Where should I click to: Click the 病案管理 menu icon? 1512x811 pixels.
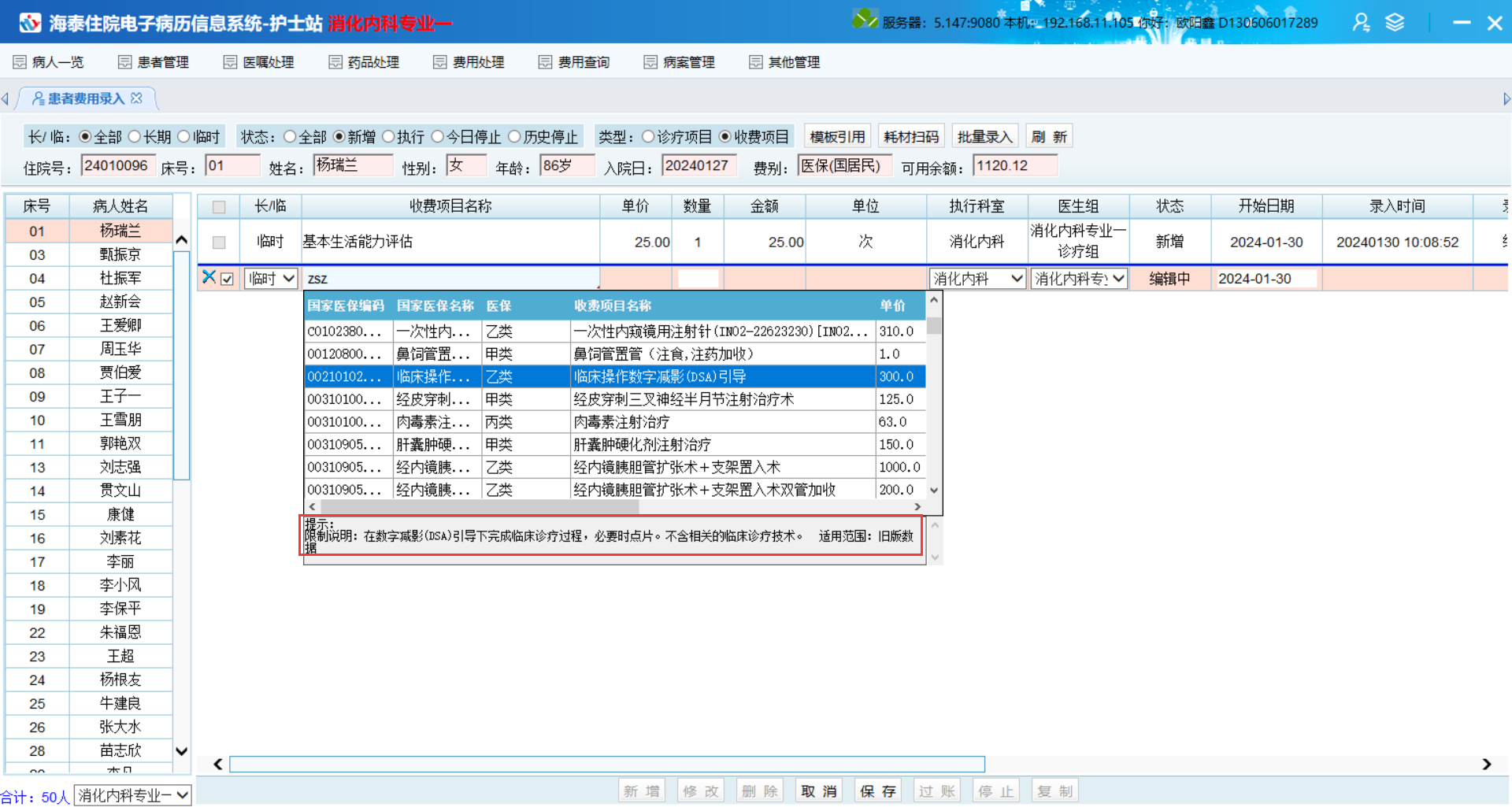tap(650, 62)
